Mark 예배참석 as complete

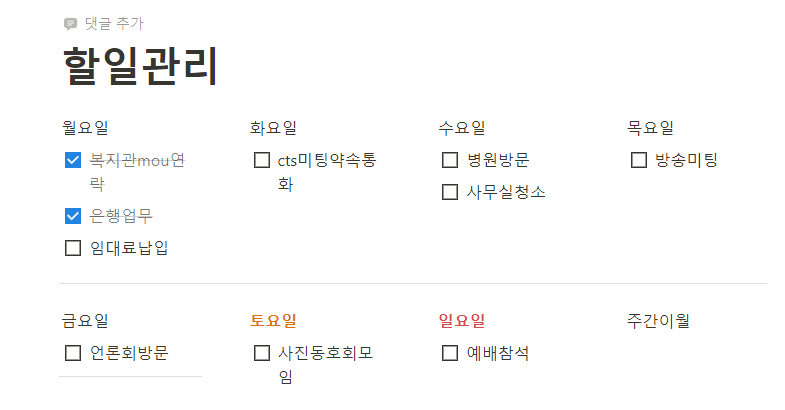point(450,353)
